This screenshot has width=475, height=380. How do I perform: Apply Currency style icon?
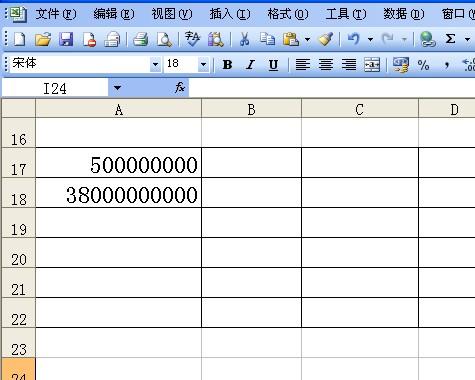coord(401,64)
